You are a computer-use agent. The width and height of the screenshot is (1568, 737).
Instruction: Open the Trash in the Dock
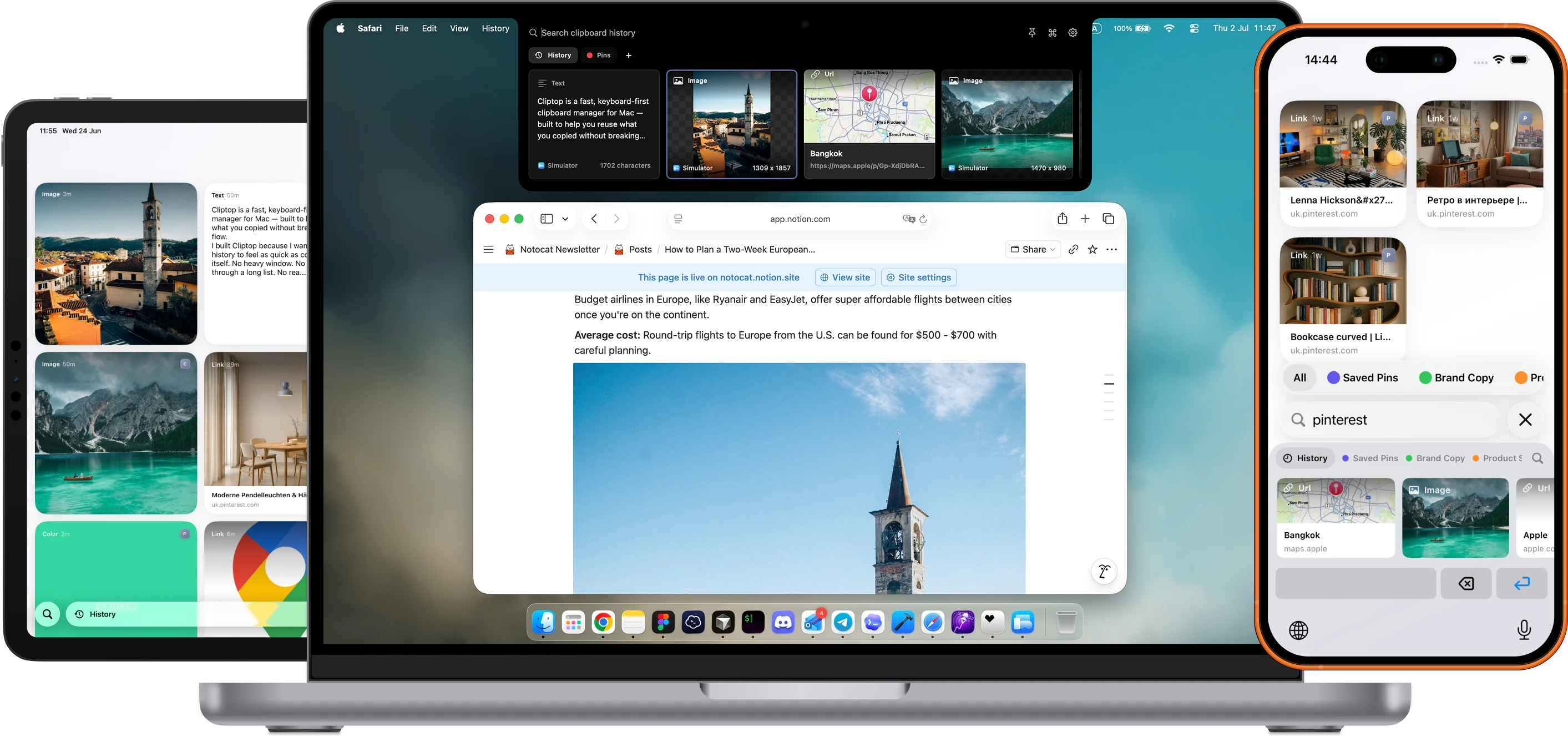coord(1066,622)
